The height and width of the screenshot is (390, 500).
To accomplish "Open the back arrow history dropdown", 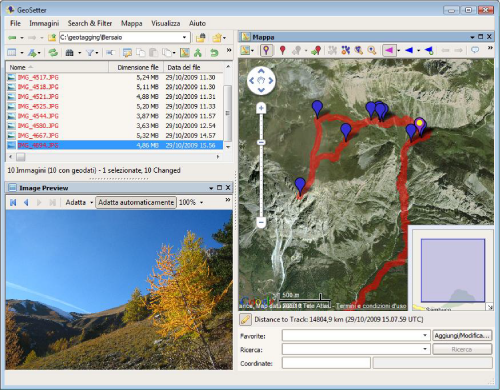I will [22, 38].
